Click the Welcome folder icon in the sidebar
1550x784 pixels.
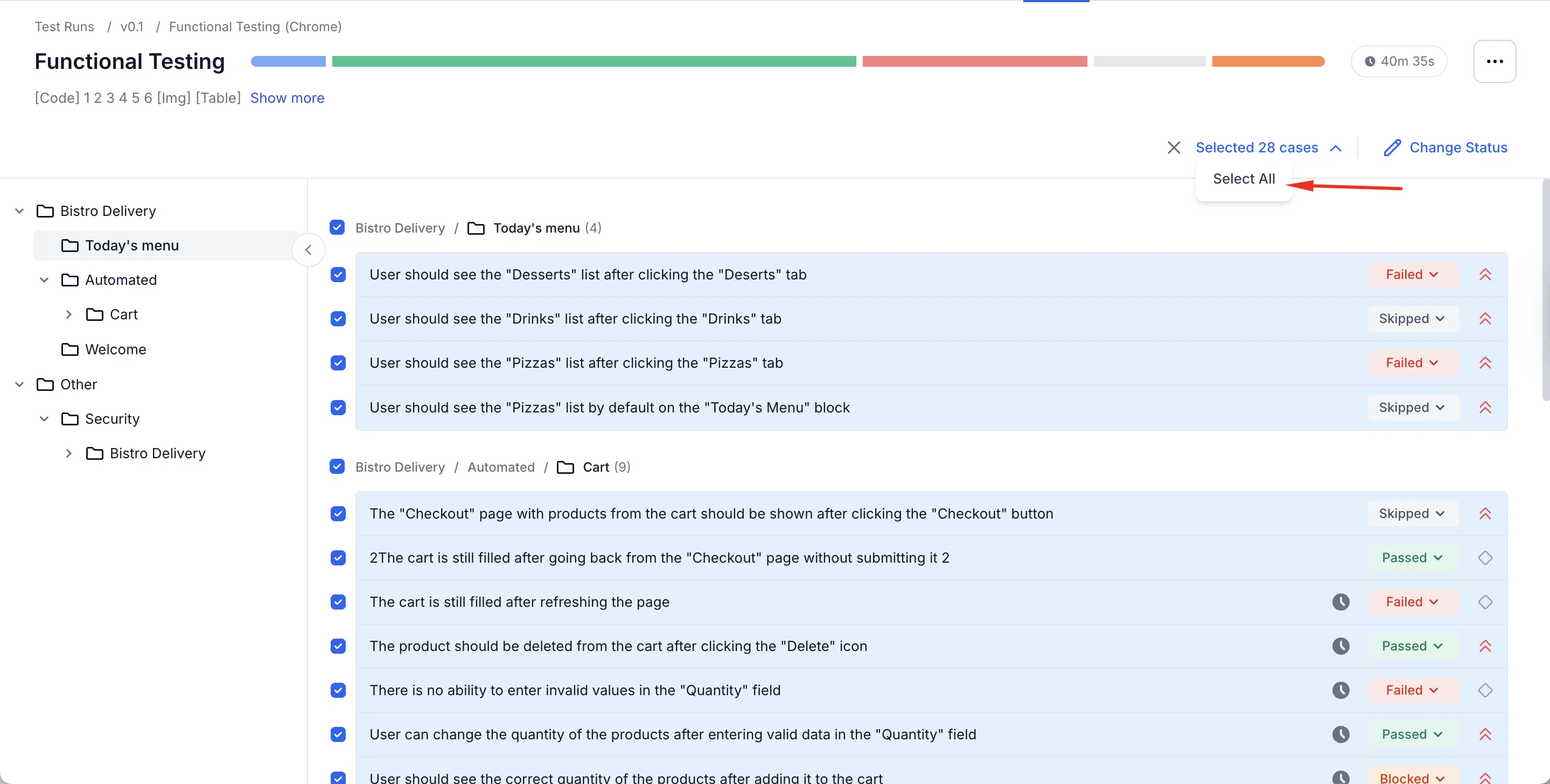tap(70, 349)
